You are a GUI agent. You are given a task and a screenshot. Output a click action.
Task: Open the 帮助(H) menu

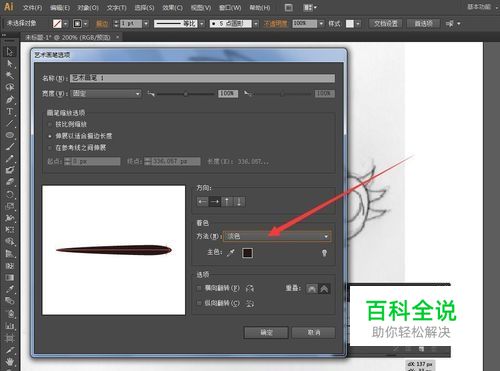tap(260, 7)
